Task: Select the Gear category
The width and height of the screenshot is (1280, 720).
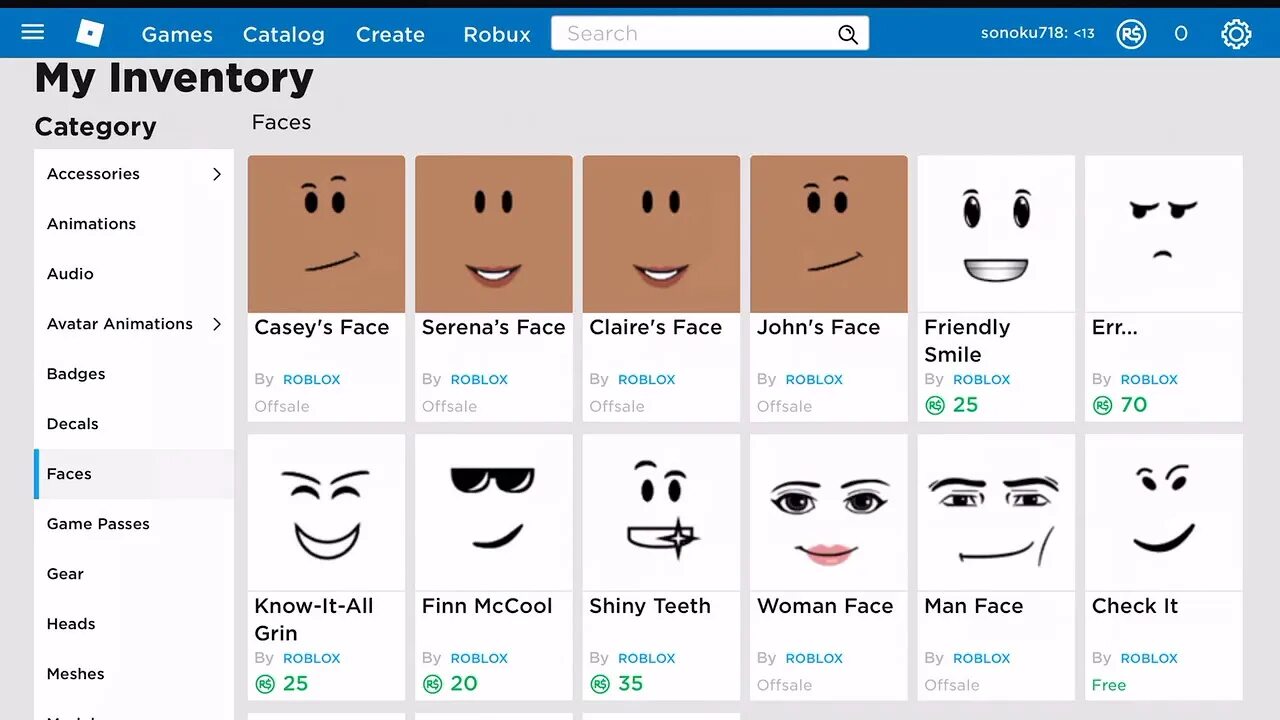Action: (134, 574)
